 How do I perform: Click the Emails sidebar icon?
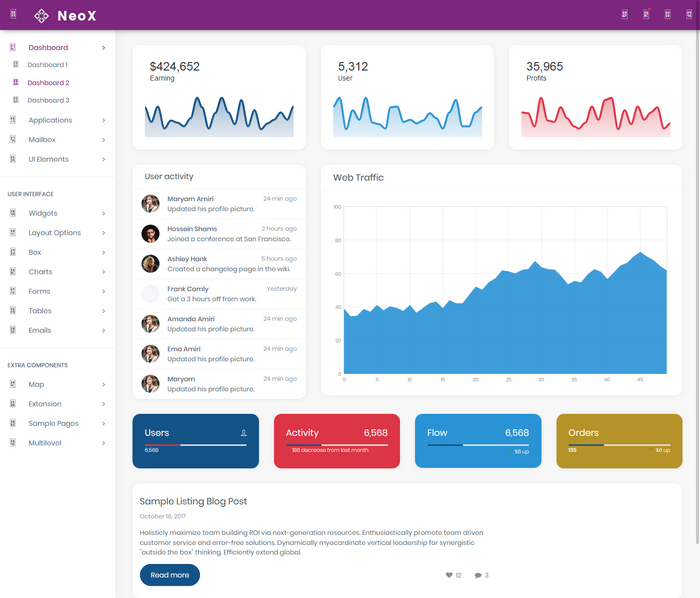point(13,330)
